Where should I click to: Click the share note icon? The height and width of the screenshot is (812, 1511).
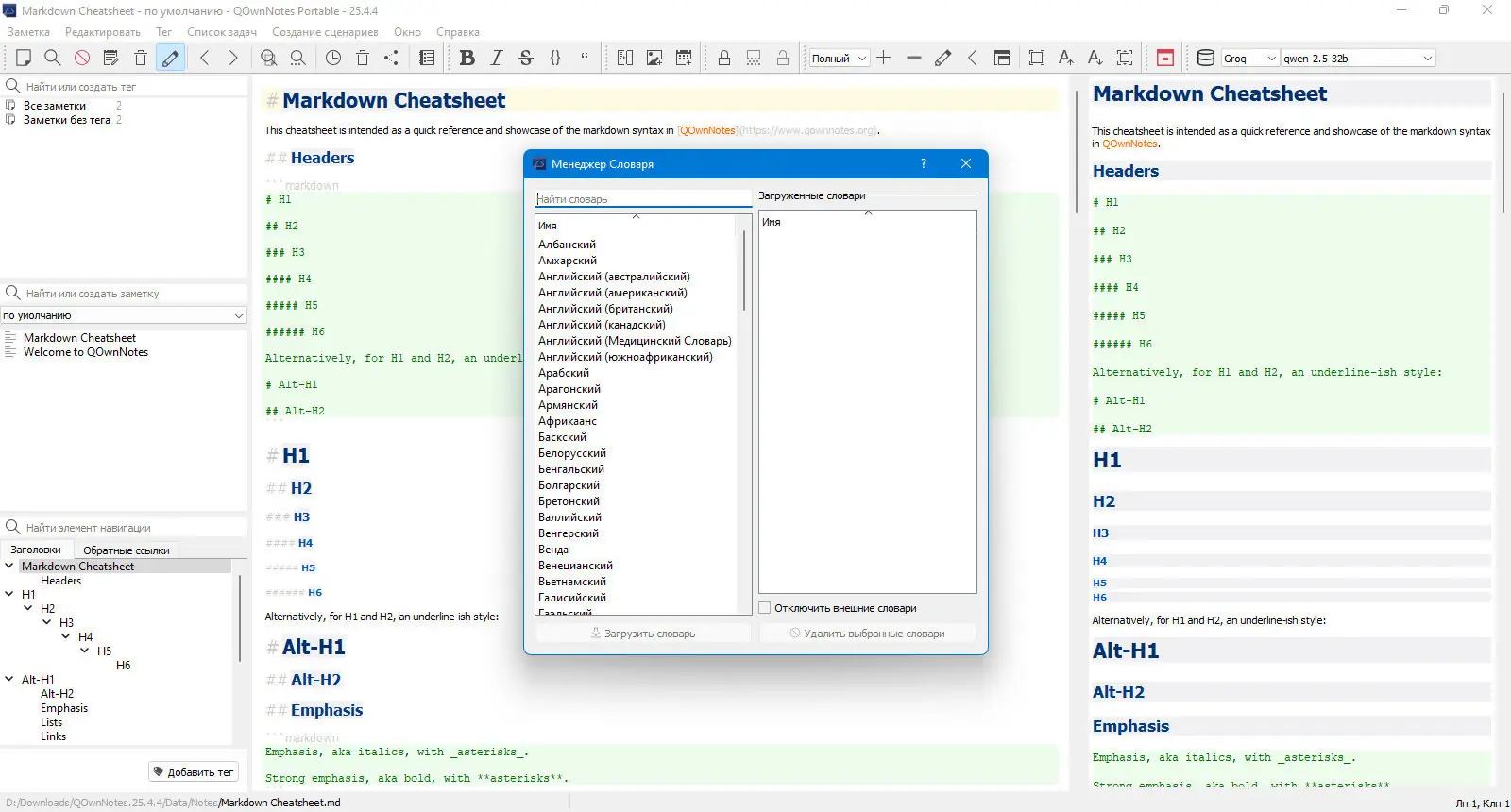click(x=391, y=58)
